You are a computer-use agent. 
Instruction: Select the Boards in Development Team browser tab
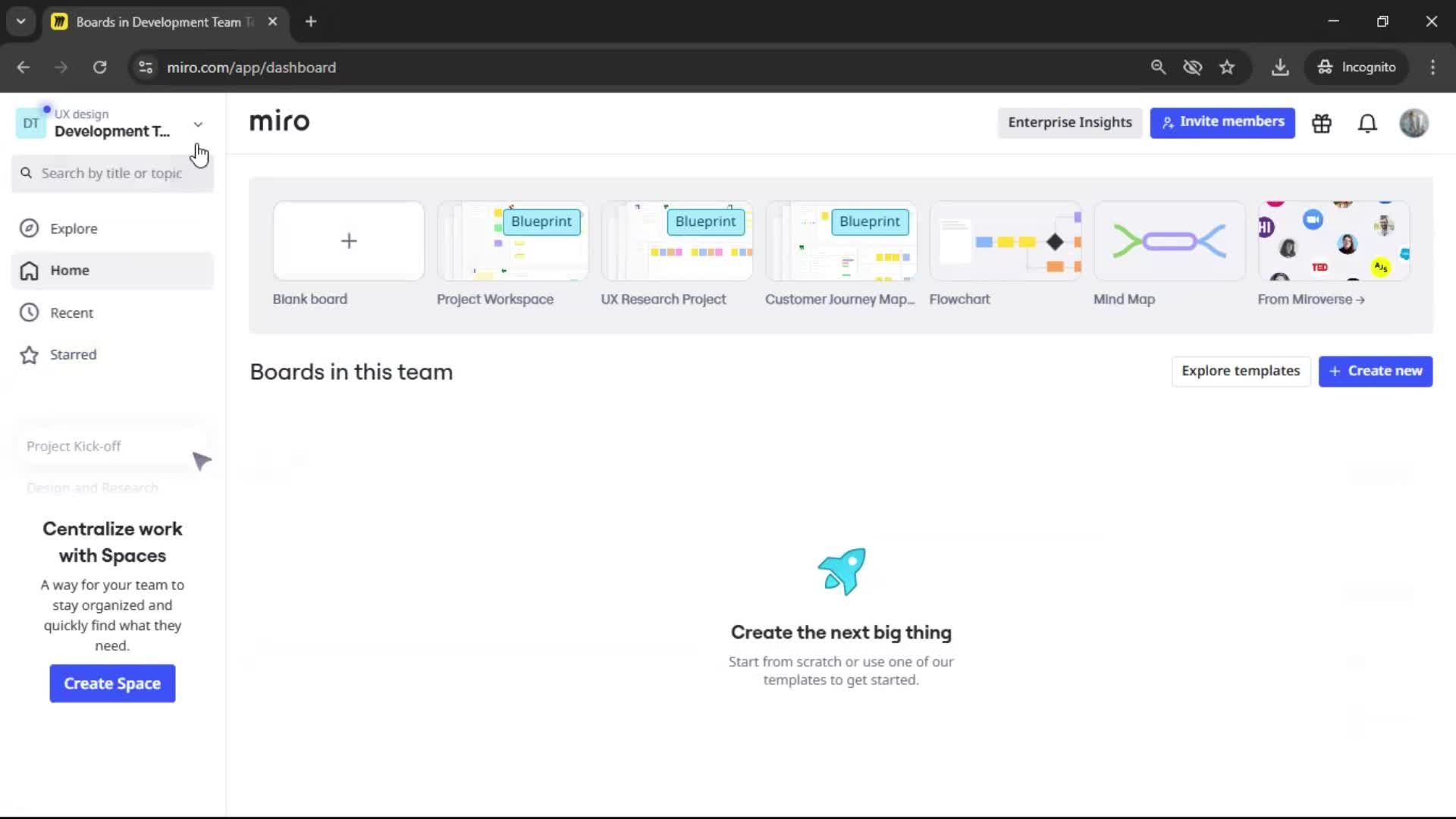[x=165, y=22]
